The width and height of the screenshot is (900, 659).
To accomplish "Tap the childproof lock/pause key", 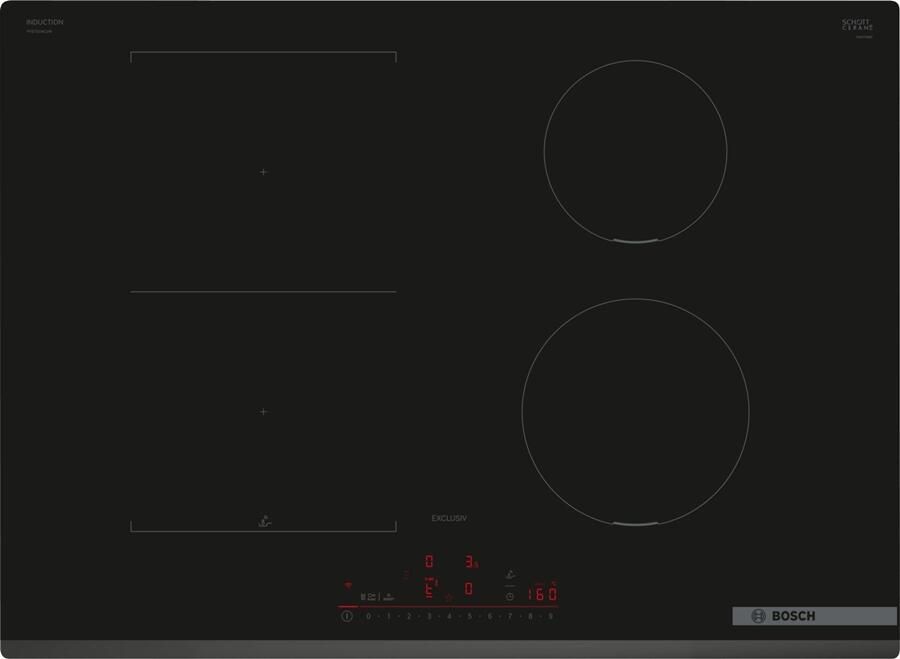I will tap(368, 596).
